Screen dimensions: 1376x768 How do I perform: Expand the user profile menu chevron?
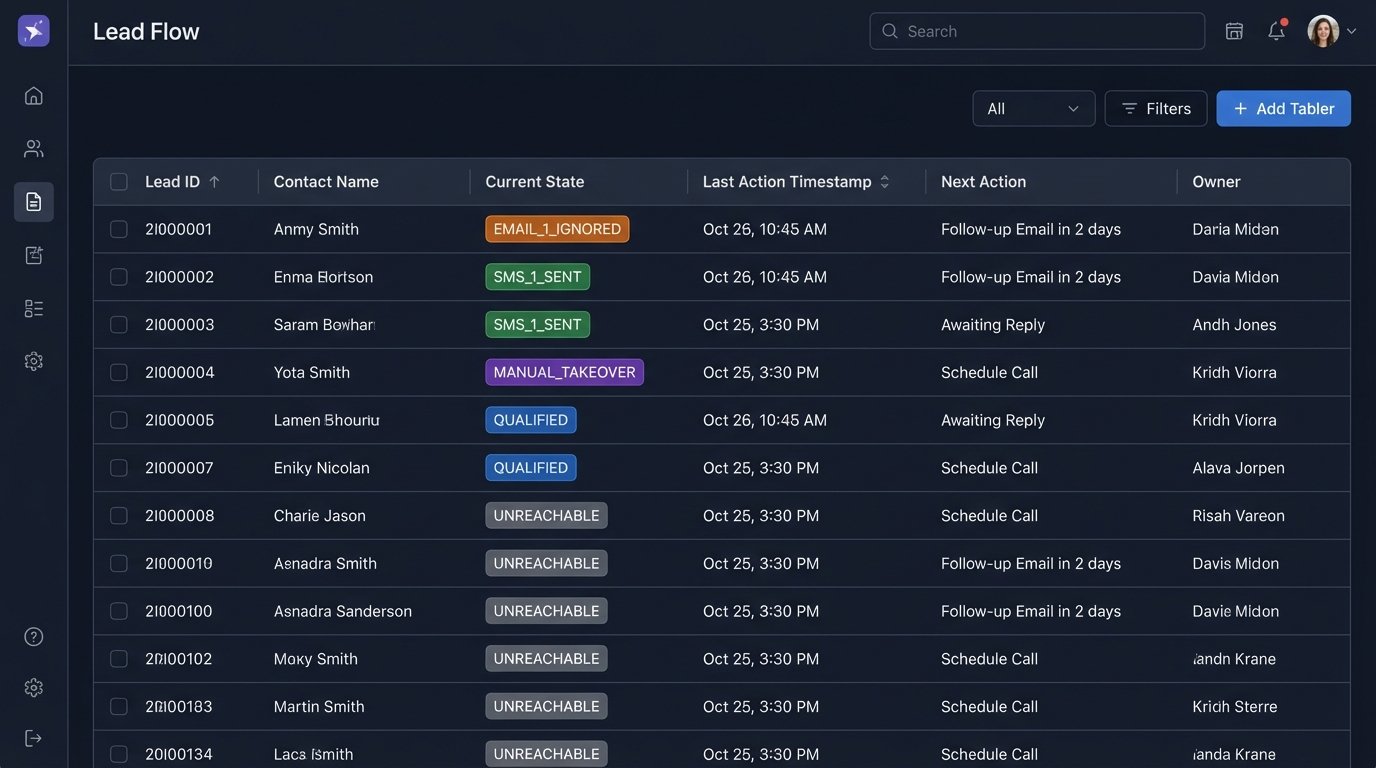(x=1352, y=31)
